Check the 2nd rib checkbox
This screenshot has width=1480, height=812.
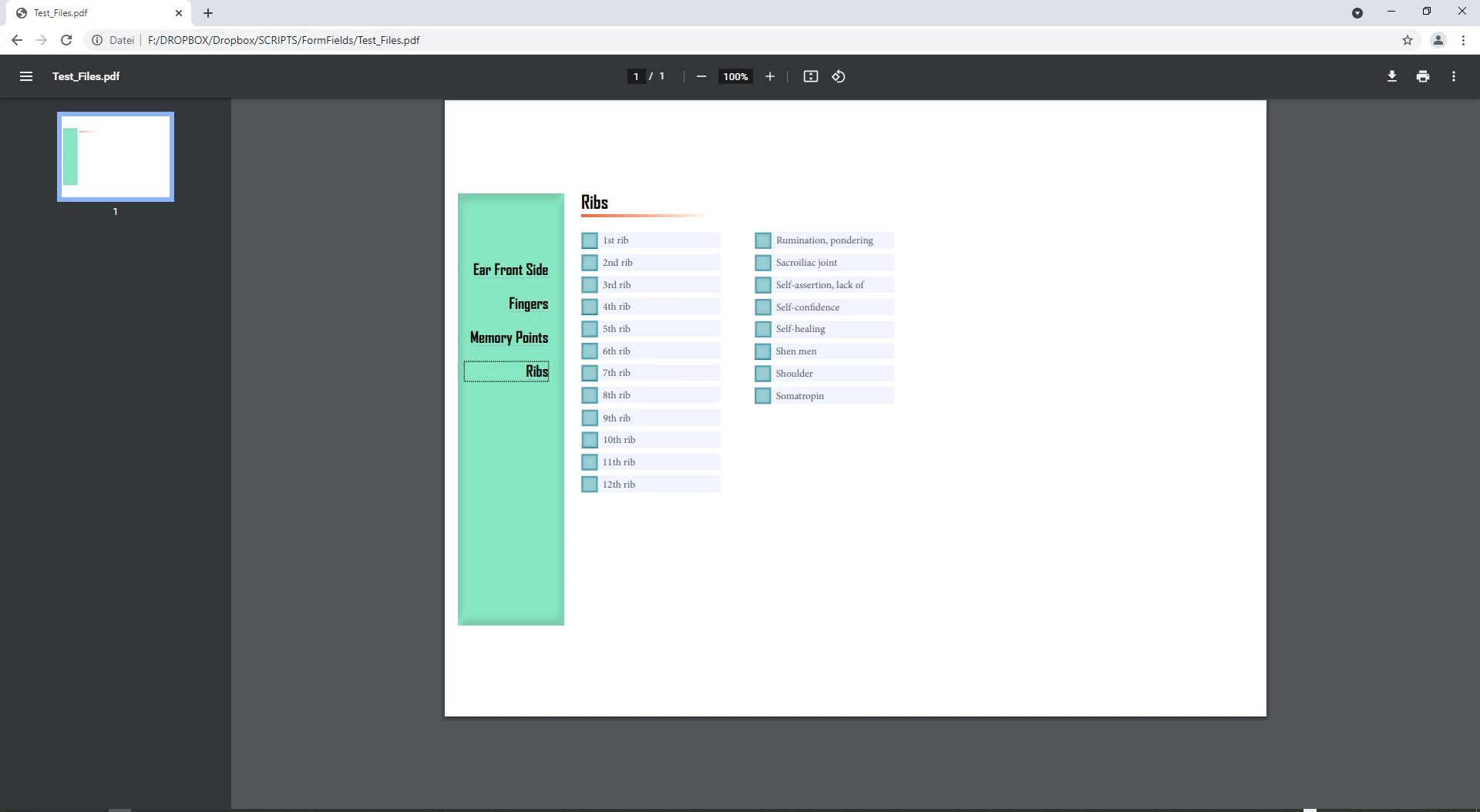[590, 263]
